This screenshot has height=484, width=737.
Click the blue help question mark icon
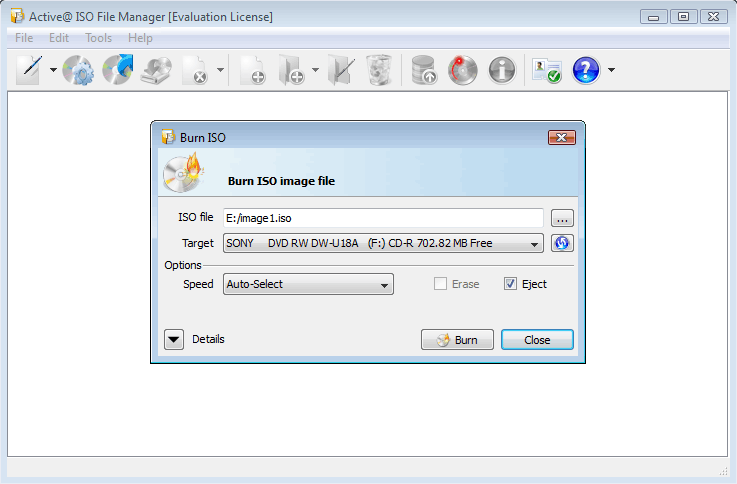586,70
